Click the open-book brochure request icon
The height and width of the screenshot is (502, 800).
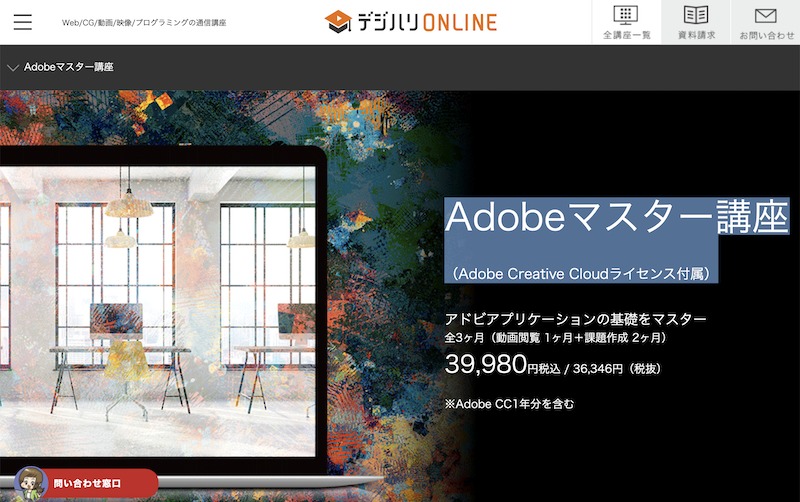click(696, 15)
